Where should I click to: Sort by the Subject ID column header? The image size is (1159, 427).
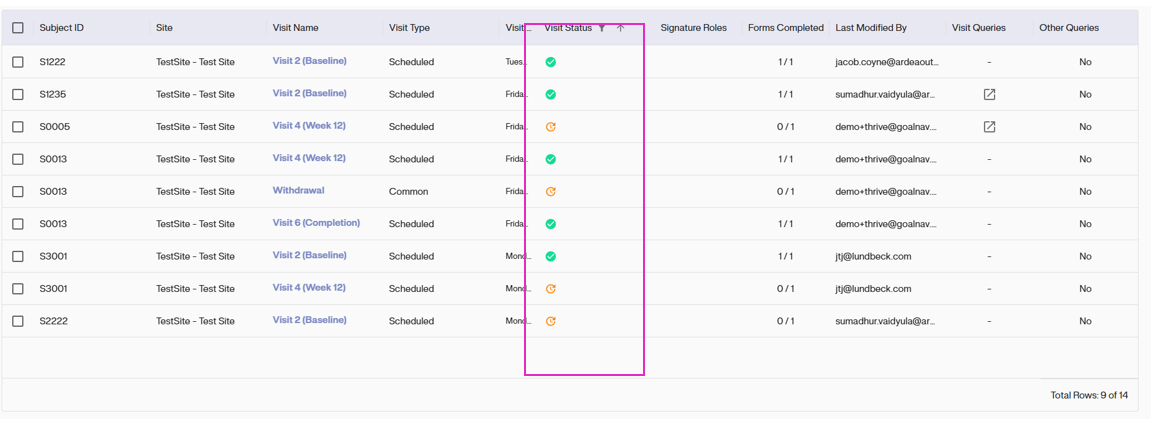pyautogui.click(x=62, y=28)
